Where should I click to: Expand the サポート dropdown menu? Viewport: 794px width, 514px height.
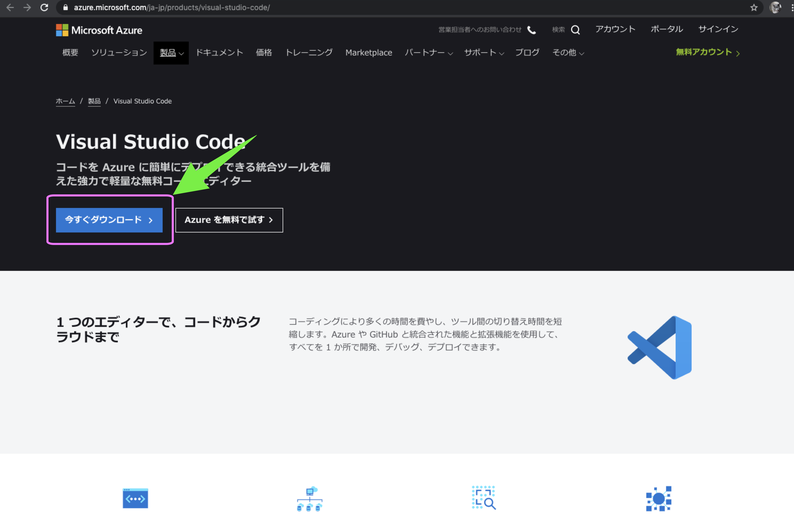point(484,52)
